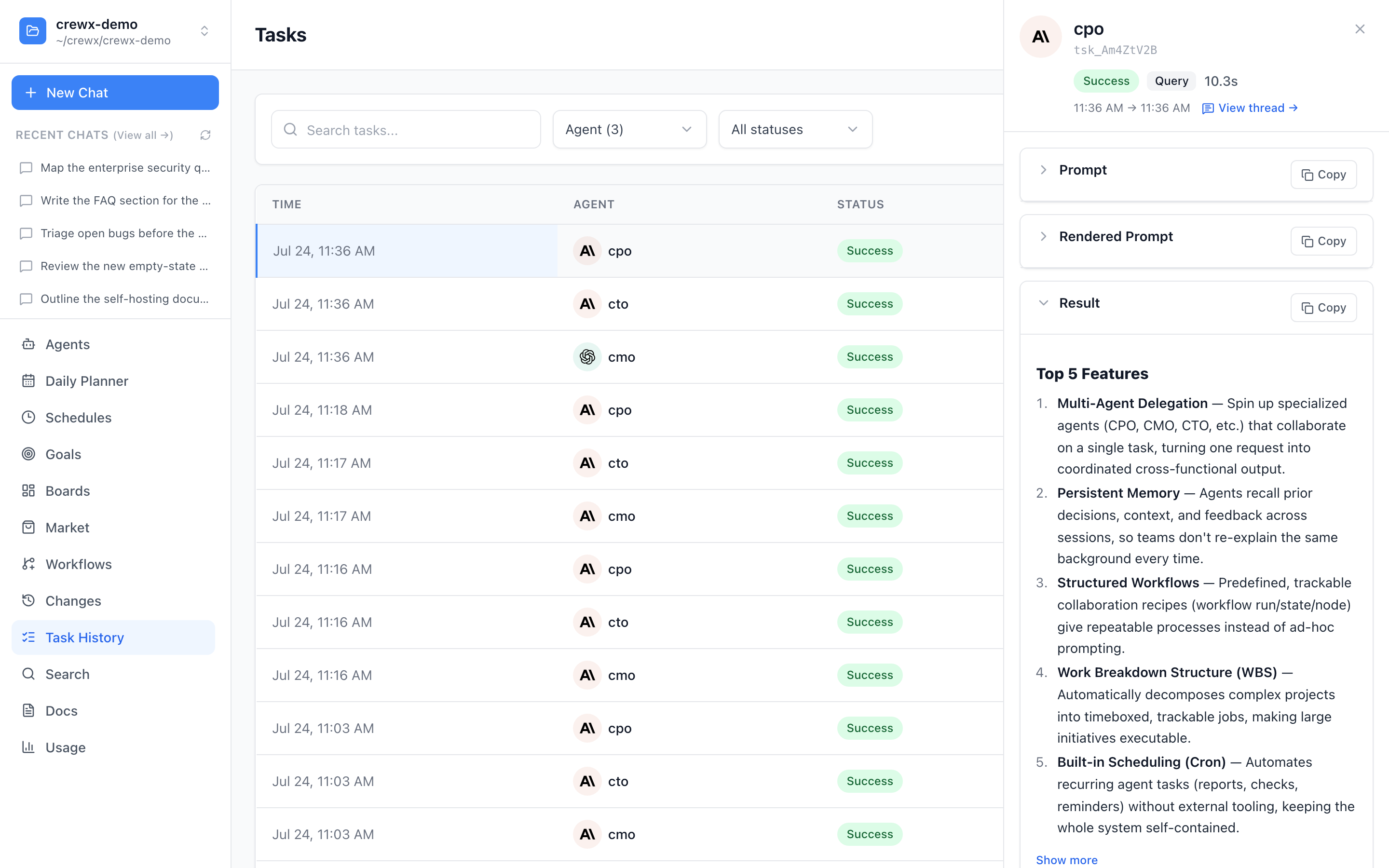Open the Market page
Image resolution: width=1389 pixels, height=868 pixels.
coord(113,528)
